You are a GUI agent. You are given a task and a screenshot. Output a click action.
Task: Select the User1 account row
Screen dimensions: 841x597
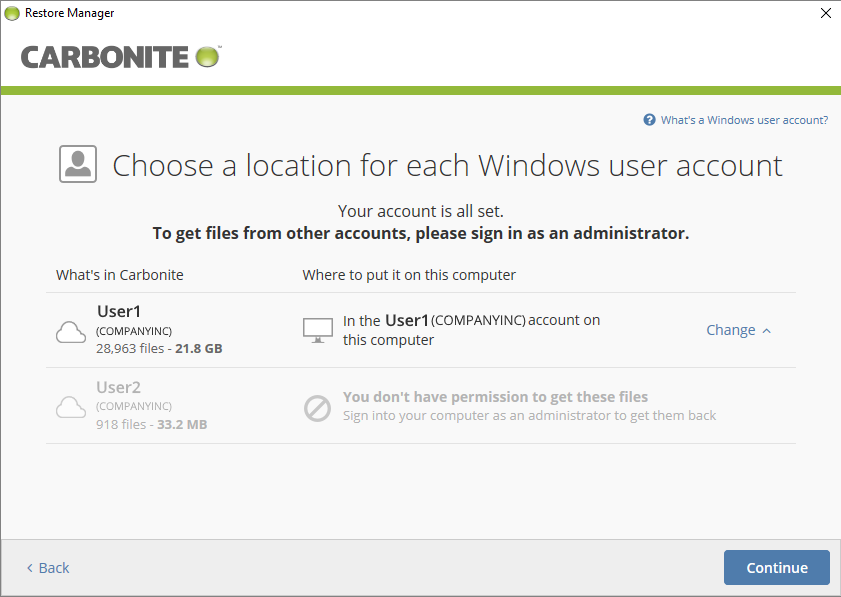tap(119, 311)
